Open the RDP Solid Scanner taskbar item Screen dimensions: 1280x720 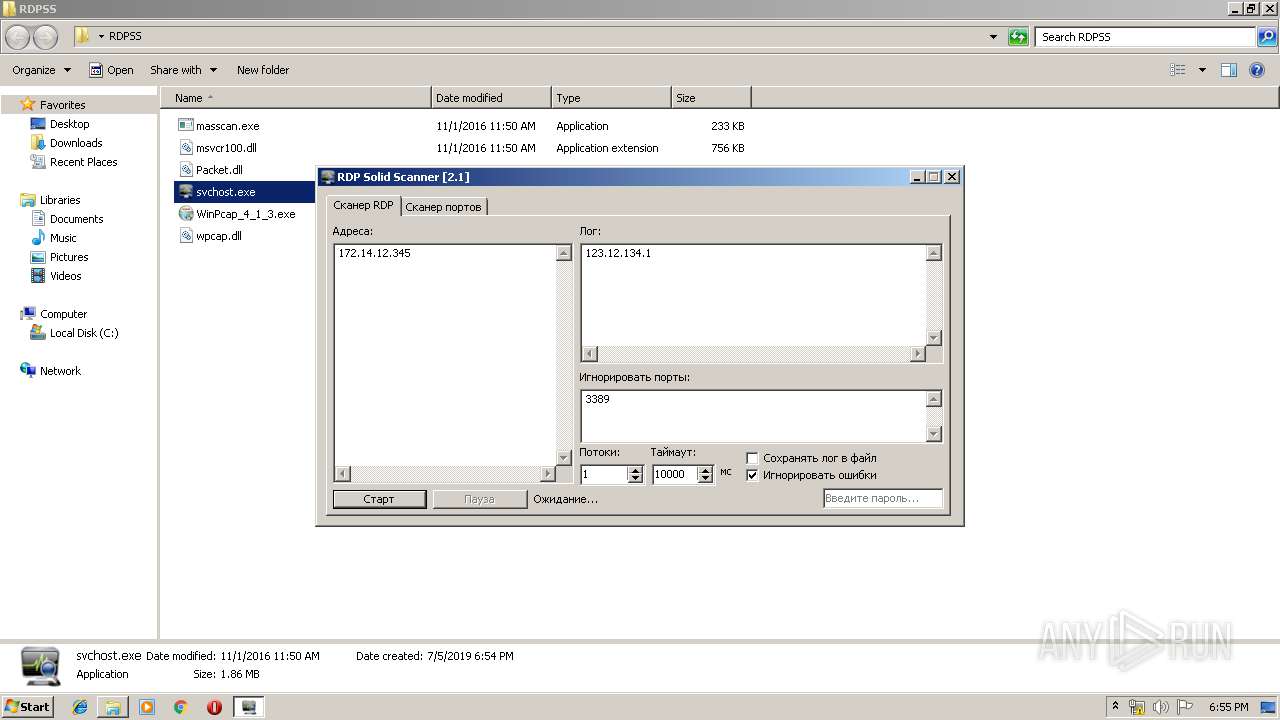tap(249, 707)
